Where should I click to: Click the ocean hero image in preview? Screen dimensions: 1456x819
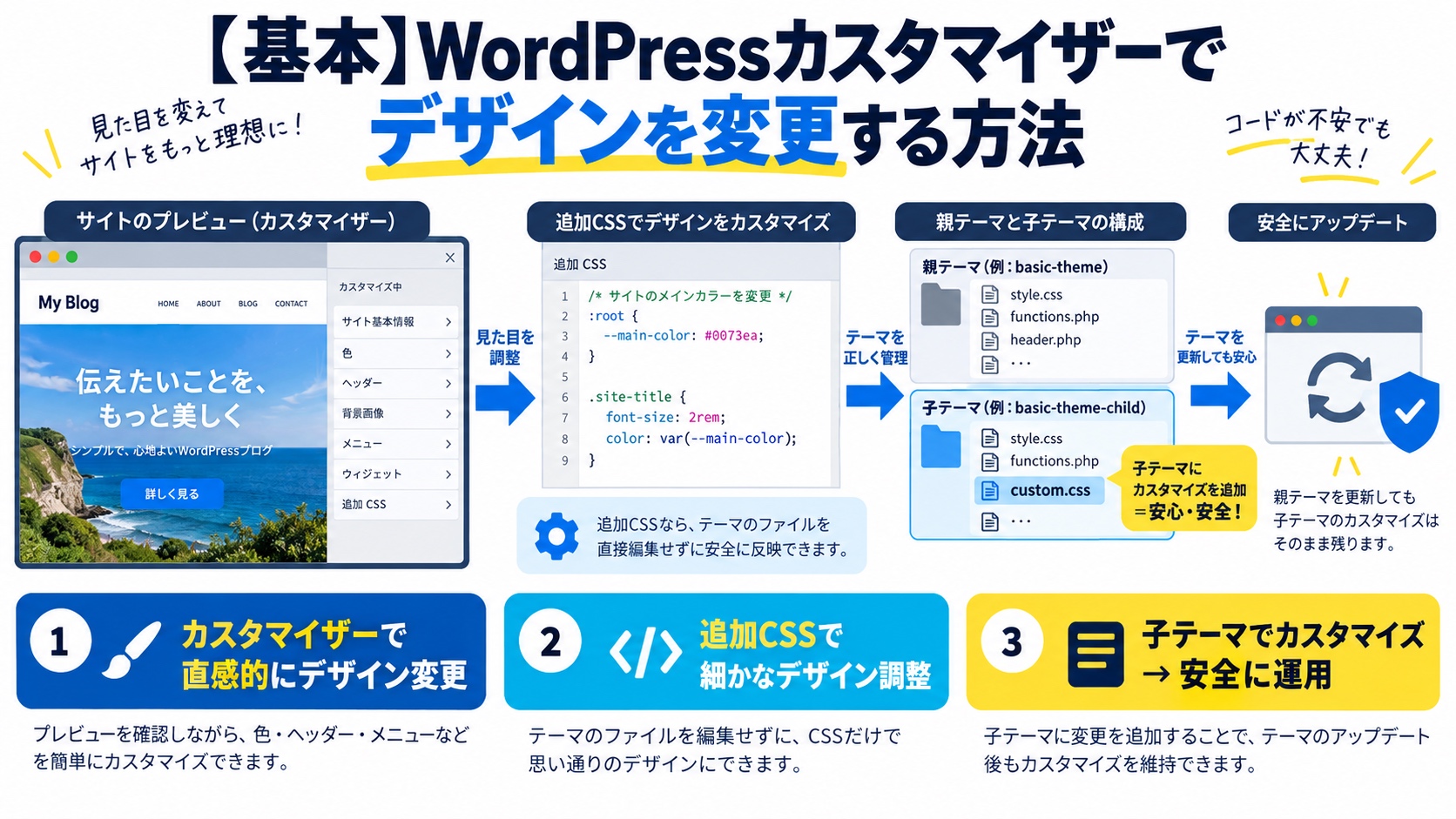pyautogui.click(x=173, y=443)
